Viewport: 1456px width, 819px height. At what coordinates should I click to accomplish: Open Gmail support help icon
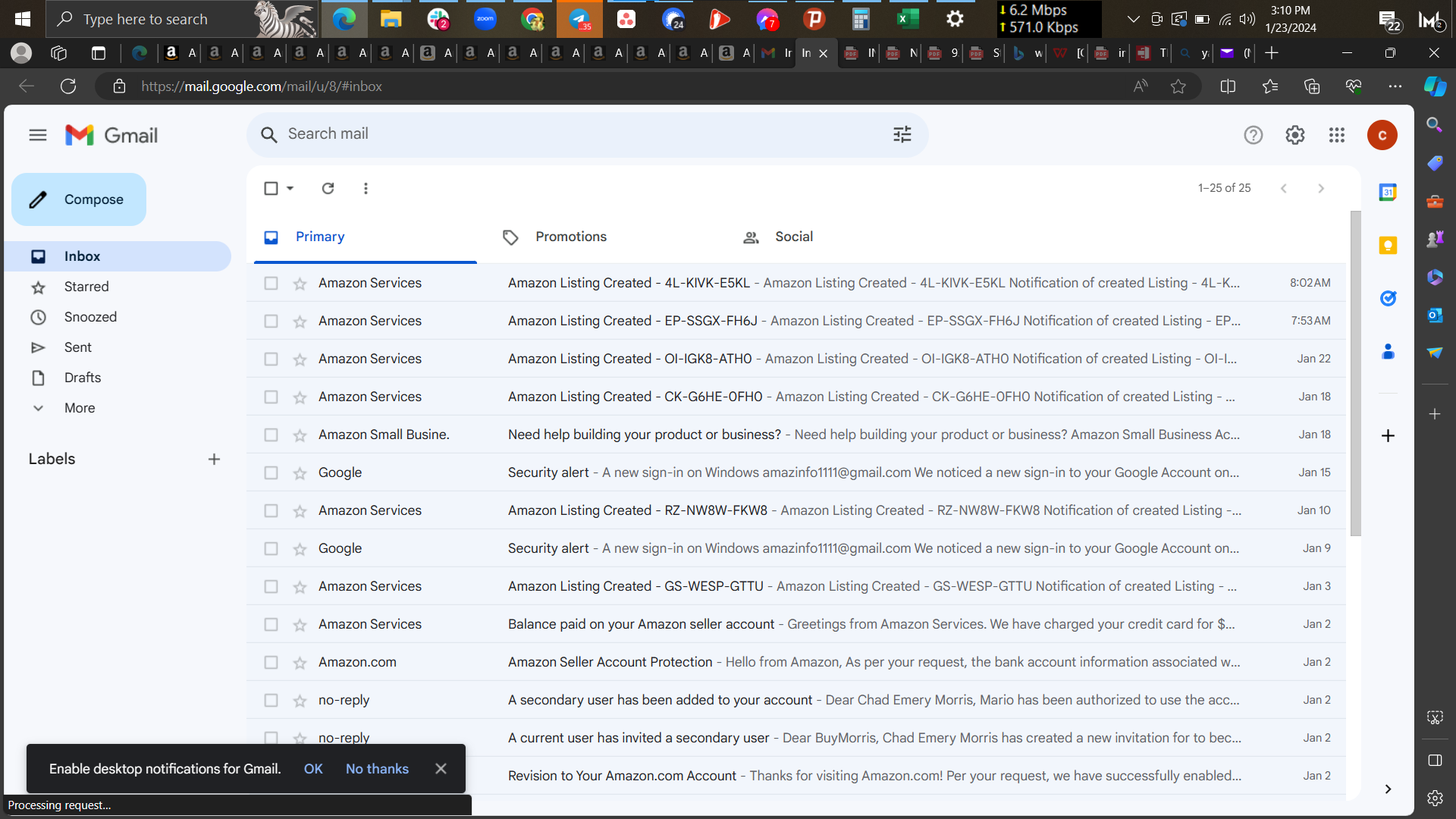point(1253,135)
